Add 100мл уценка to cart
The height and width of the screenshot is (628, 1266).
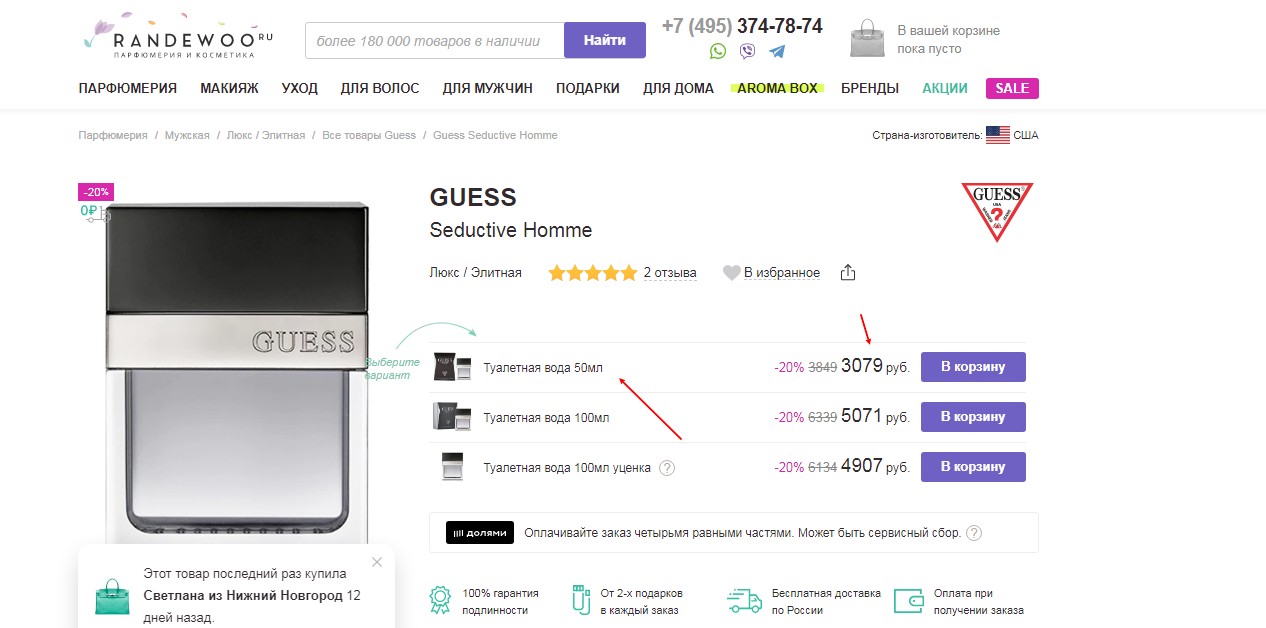click(x=973, y=467)
